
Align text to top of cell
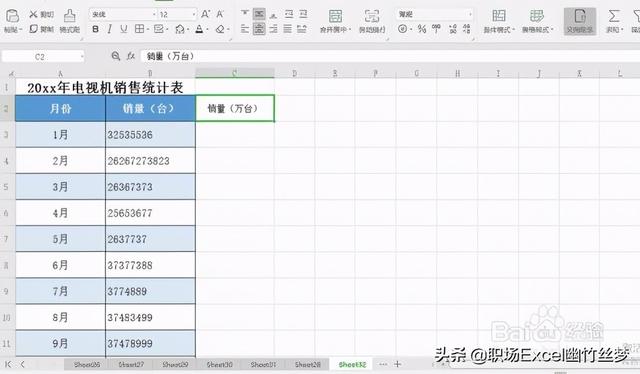point(244,14)
